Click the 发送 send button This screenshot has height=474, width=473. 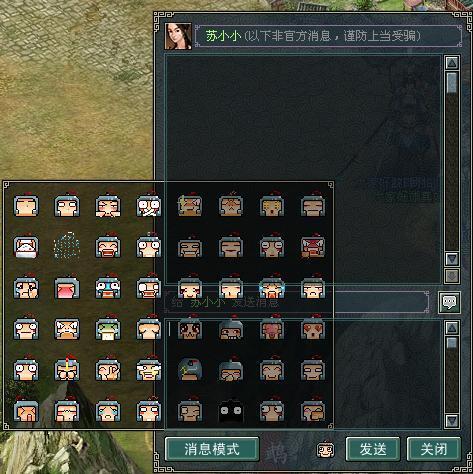coord(373,449)
